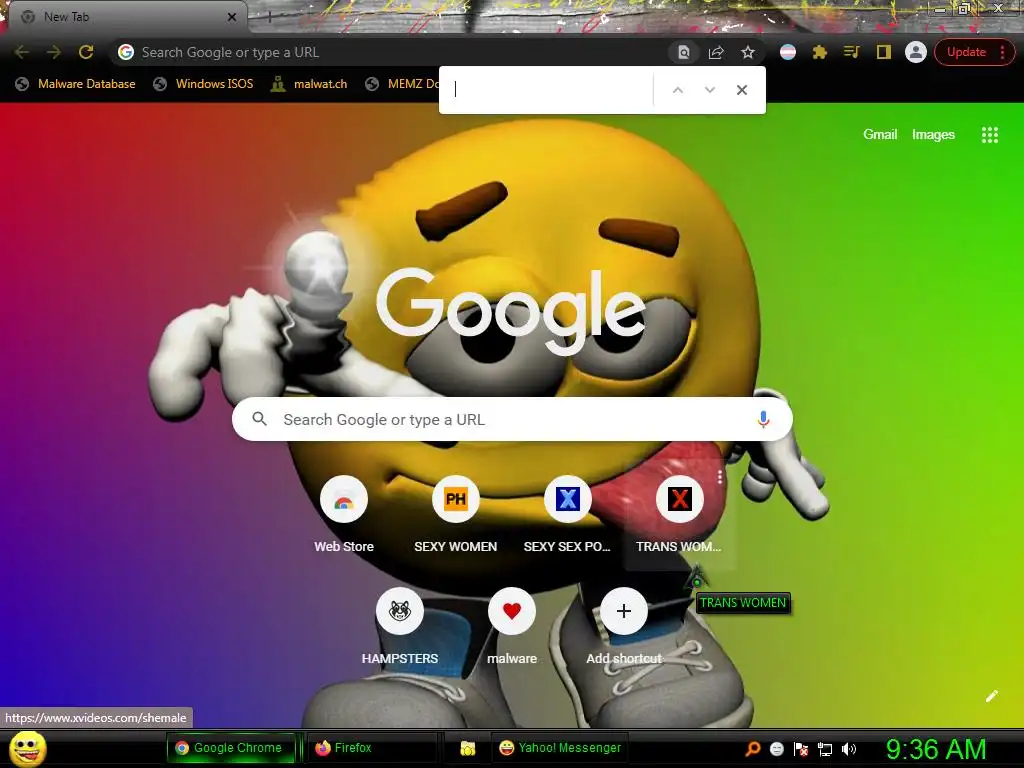The height and width of the screenshot is (768, 1024).
Task: Click the striped flag extension icon
Action: tap(788, 52)
